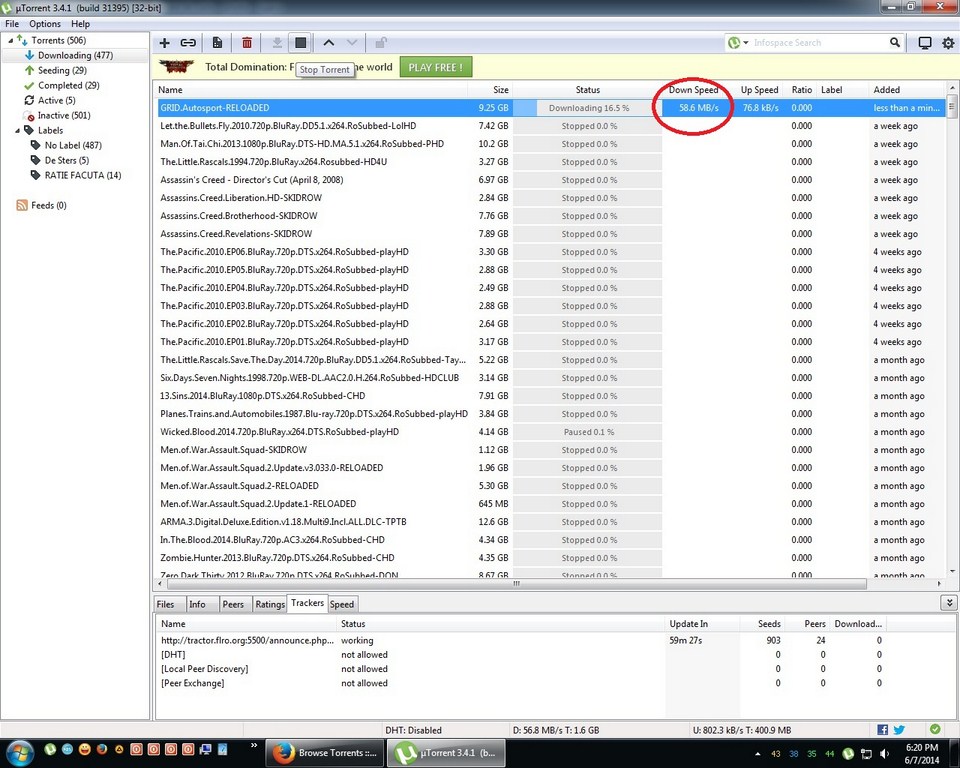Click Add Torrent from URL link icon
The width and height of the screenshot is (960, 768).
(x=188, y=43)
